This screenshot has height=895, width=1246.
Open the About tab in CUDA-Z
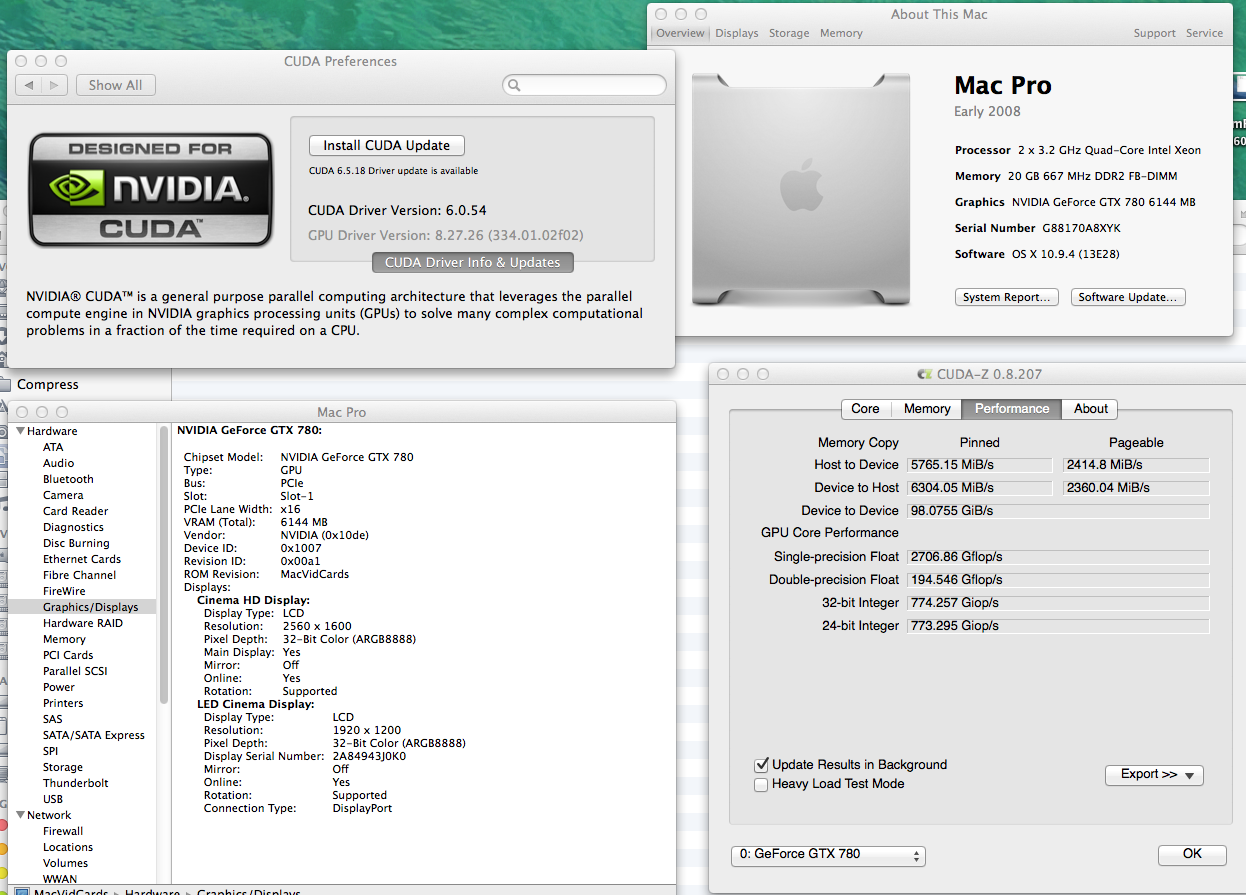1090,409
